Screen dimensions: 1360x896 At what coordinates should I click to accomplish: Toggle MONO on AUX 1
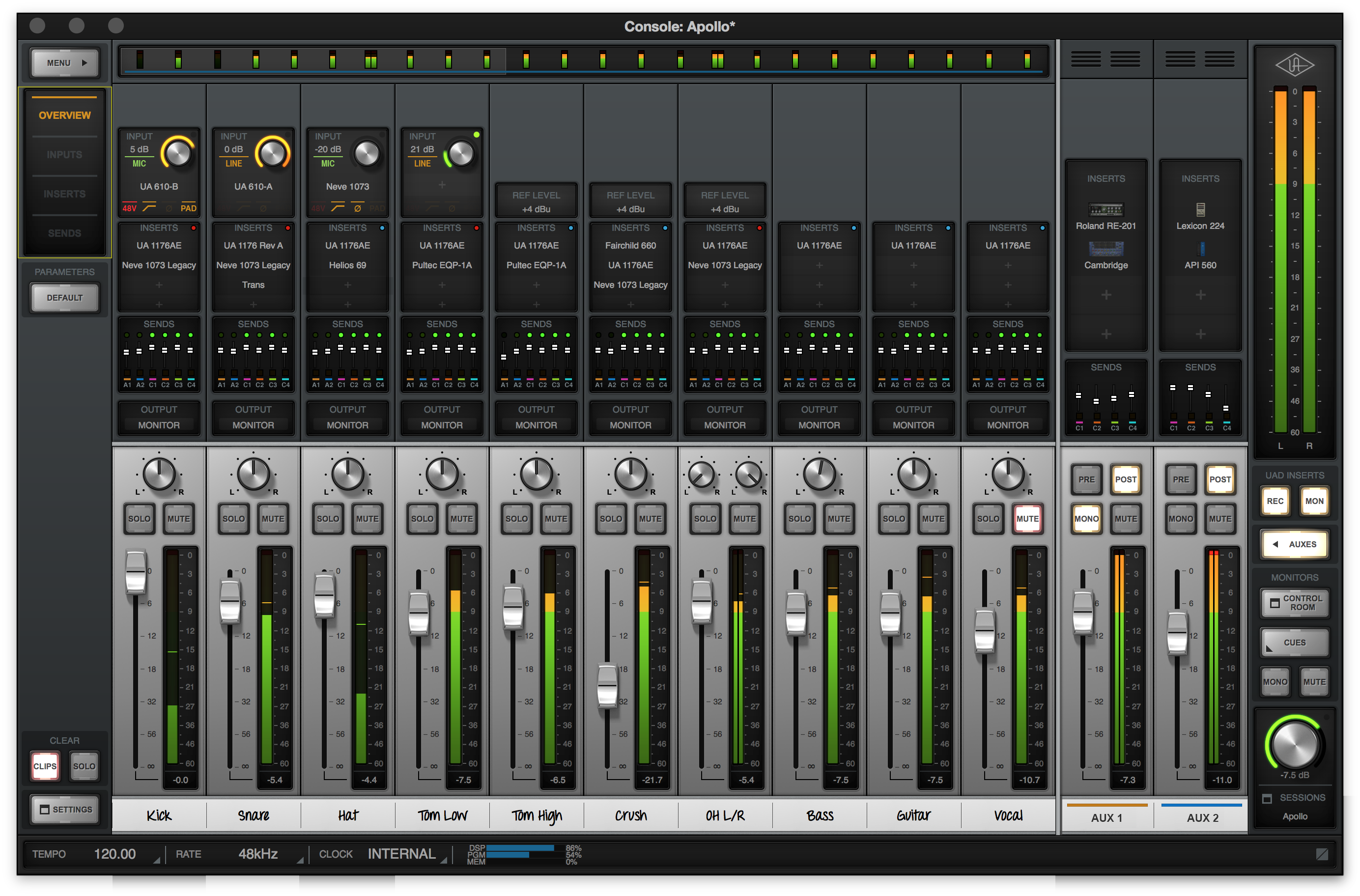coord(1086,519)
